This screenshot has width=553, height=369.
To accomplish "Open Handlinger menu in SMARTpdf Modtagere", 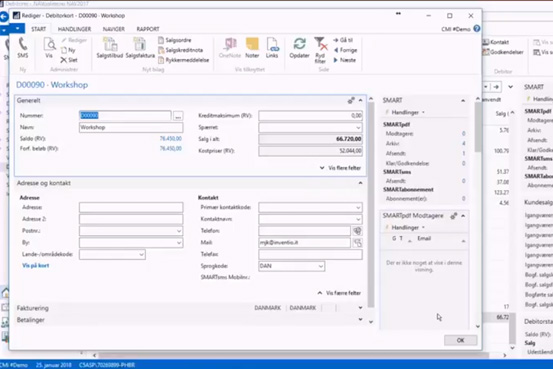I will coord(405,227).
